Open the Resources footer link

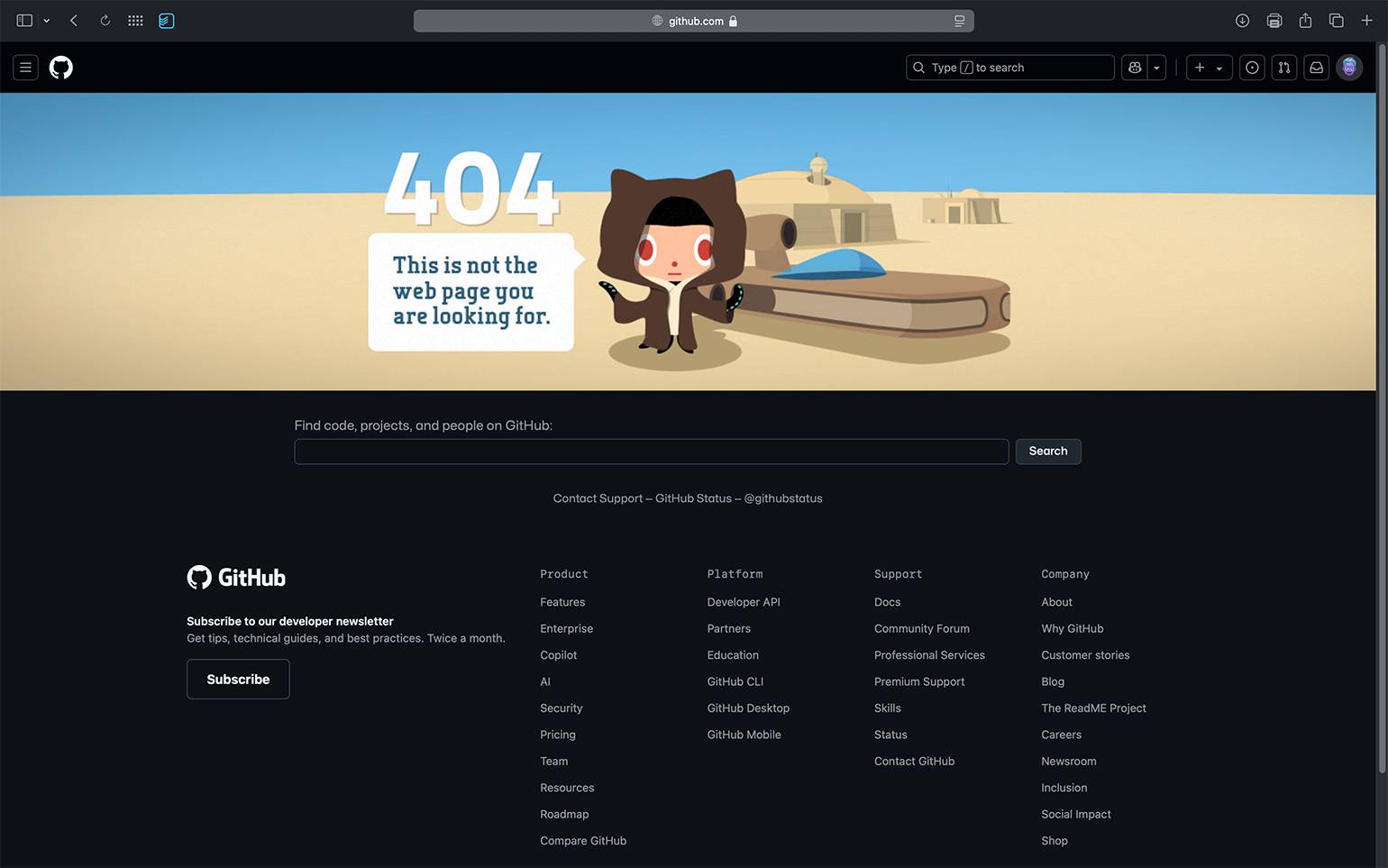567,788
